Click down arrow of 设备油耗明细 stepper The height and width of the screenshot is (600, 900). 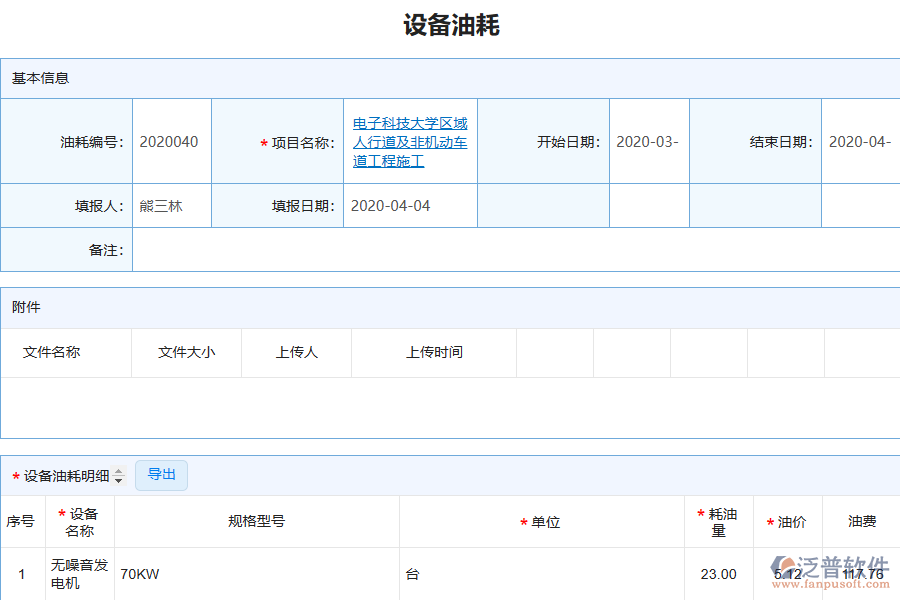120,479
